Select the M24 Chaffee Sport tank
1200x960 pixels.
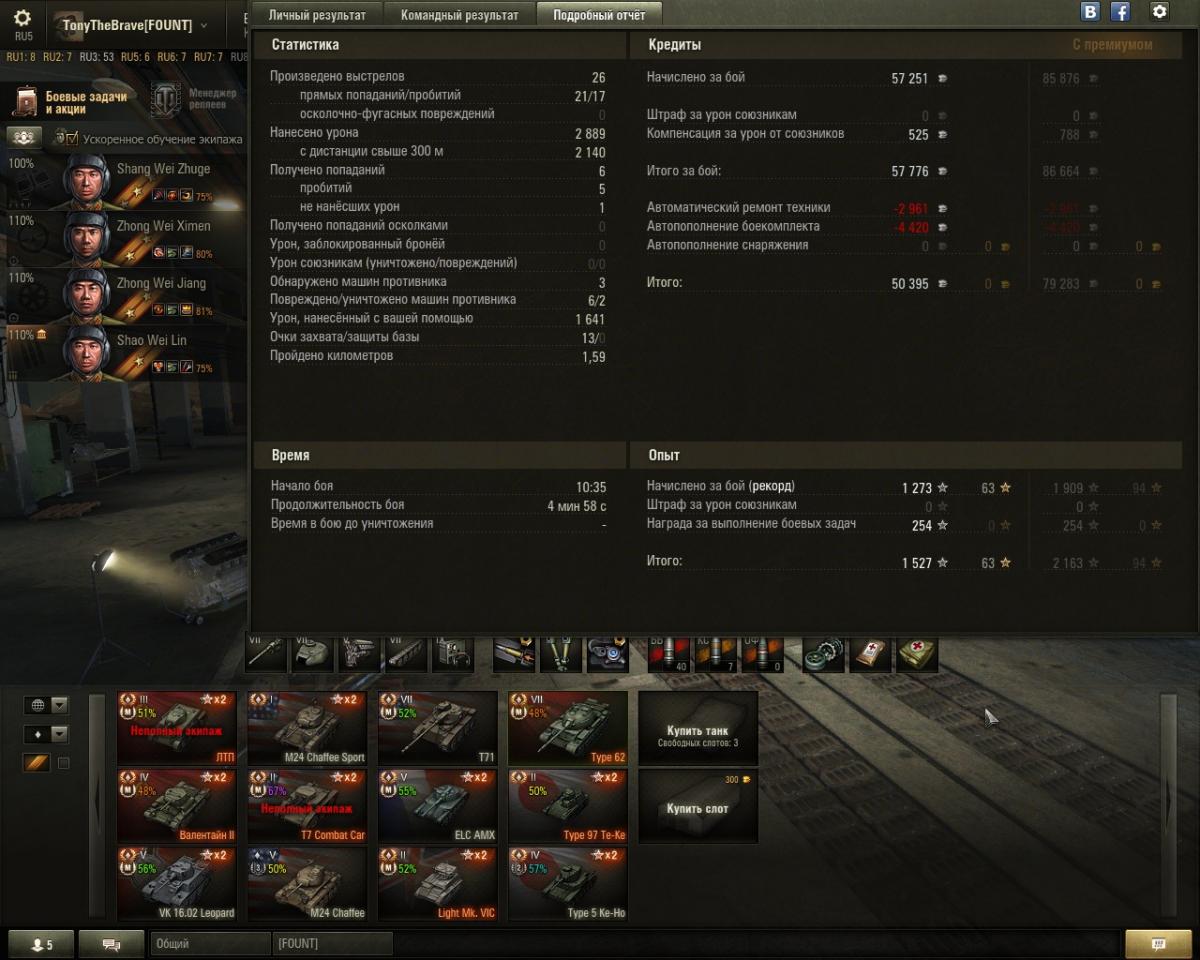tap(307, 728)
